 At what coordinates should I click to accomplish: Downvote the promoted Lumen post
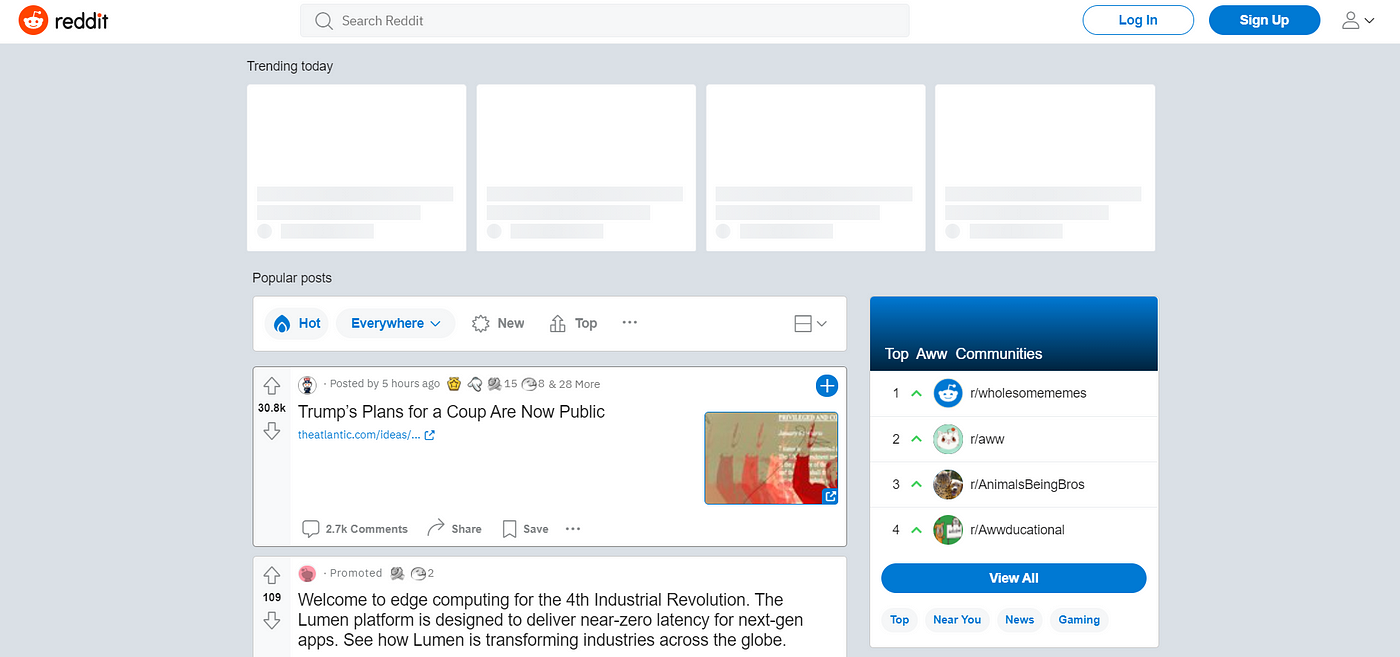[271, 621]
